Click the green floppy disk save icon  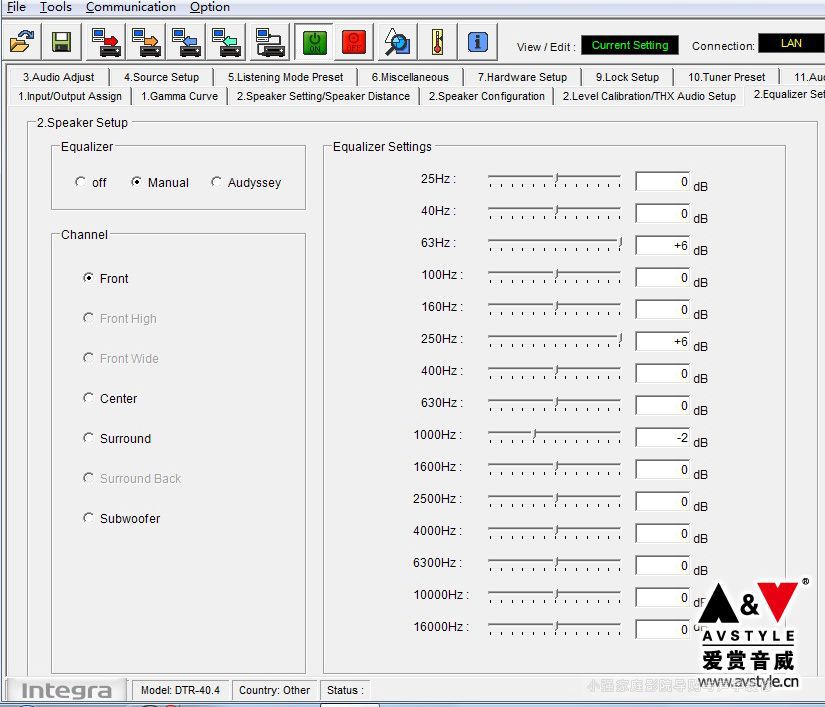click(x=62, y=42)
